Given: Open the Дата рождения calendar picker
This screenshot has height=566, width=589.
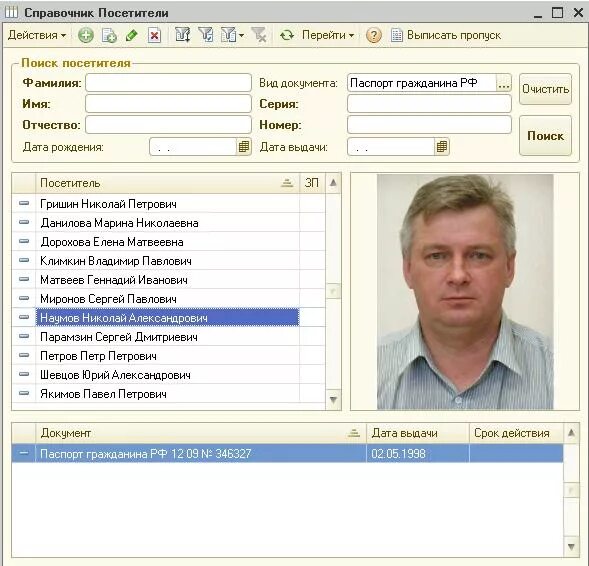Looking at the screenshot, I should pyautogui.click(x=244, y=146).
